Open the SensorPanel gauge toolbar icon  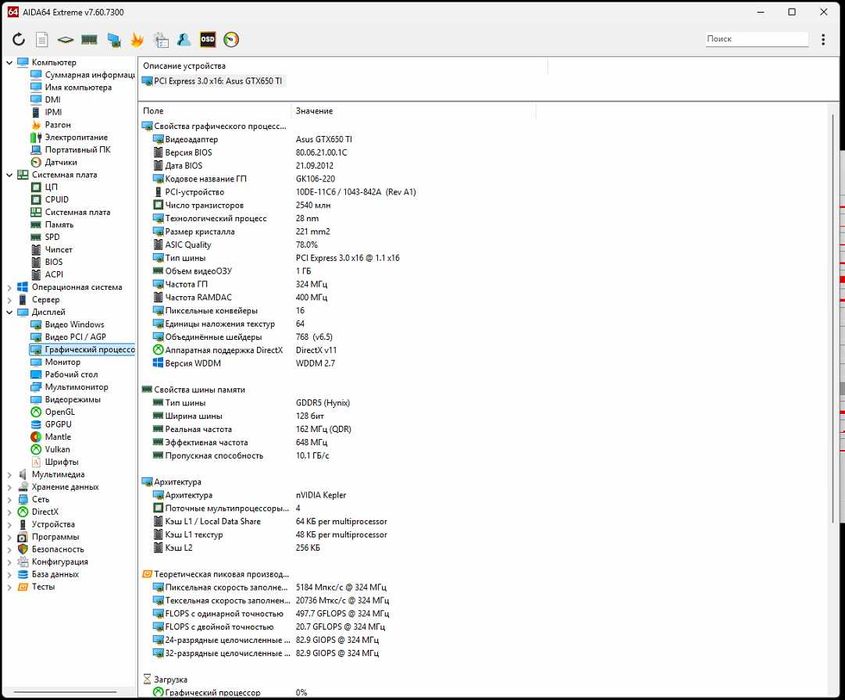point(231,39)
